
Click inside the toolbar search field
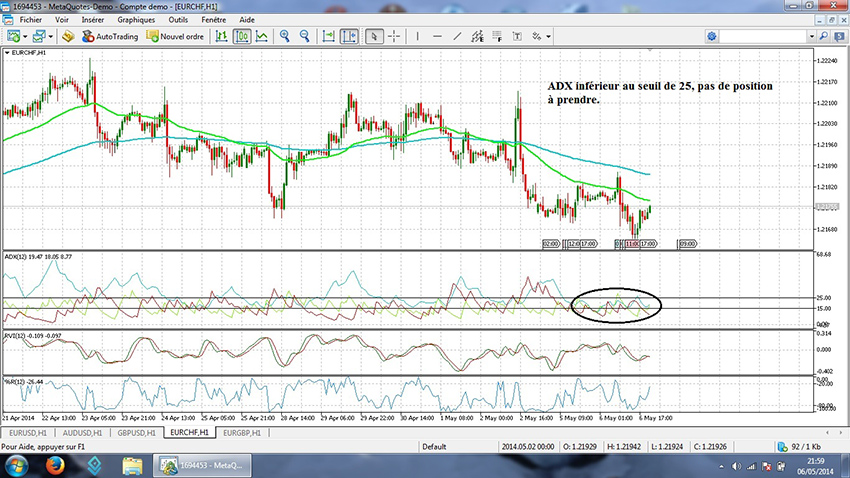(763, 36)
